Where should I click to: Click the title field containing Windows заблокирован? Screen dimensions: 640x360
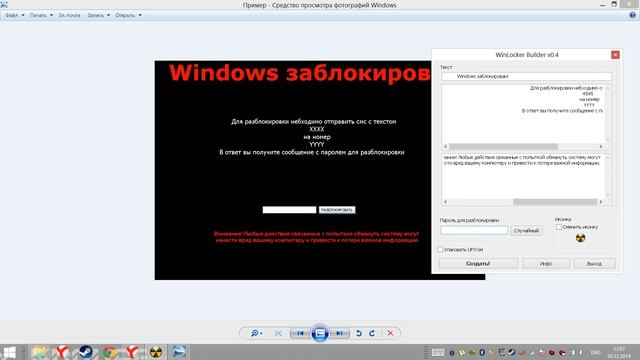tap(527, 76)
